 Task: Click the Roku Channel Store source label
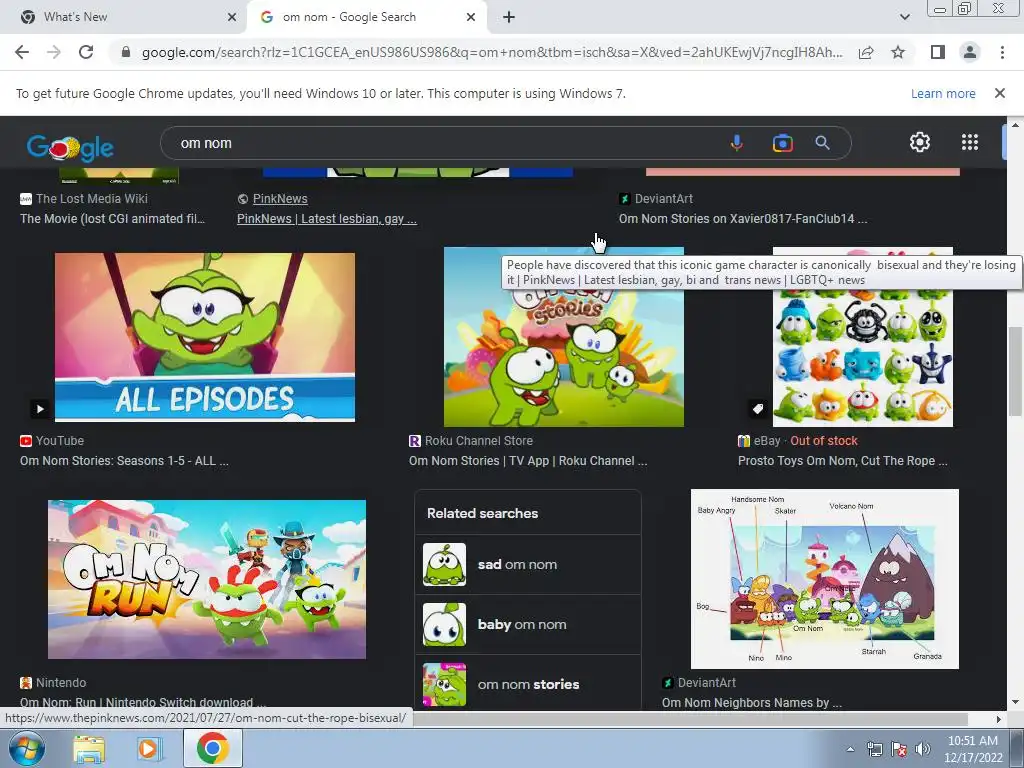pyautogui.click(x=479, y=441)
